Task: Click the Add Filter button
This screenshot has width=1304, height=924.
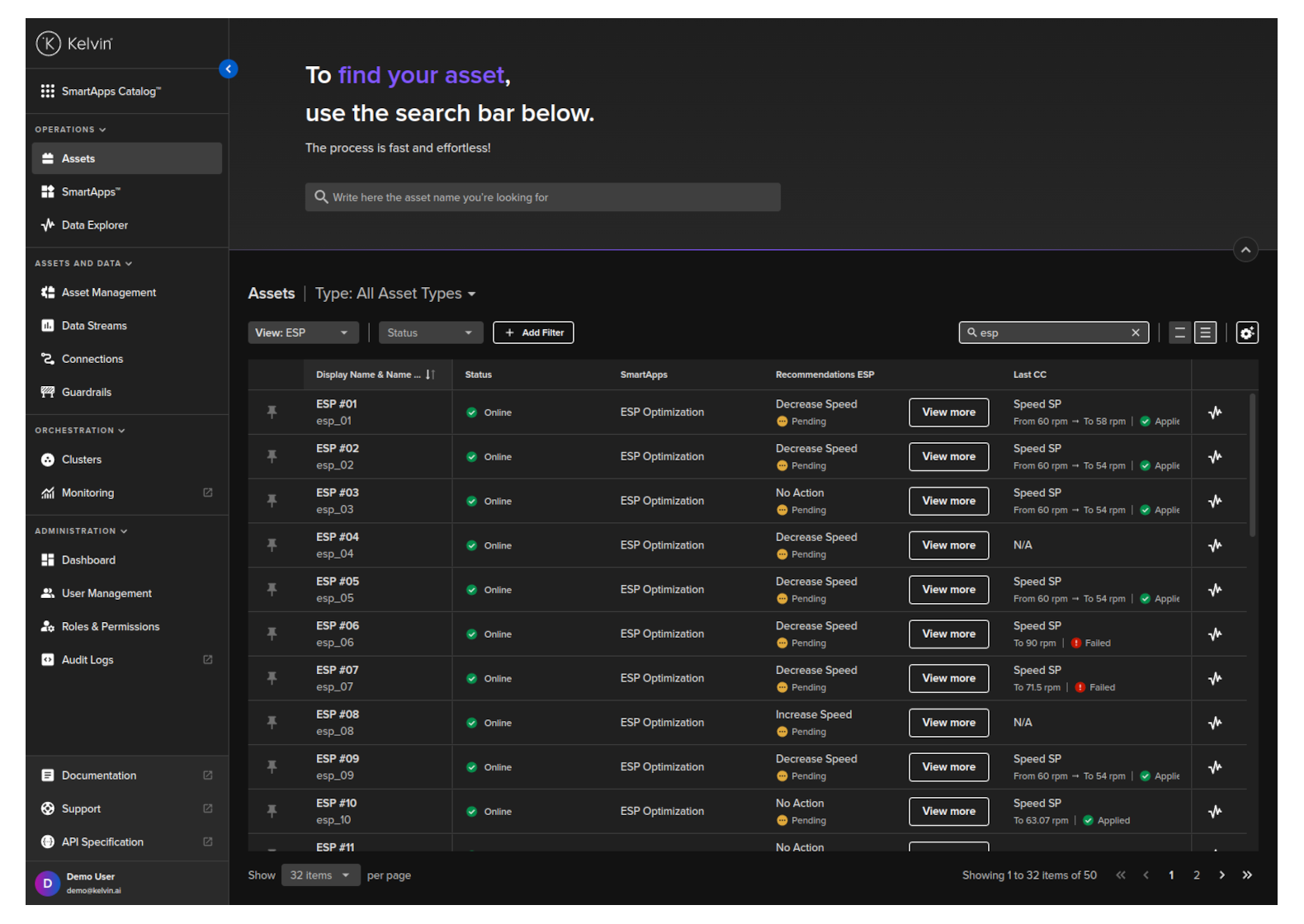Action: (x=533, y=332)
